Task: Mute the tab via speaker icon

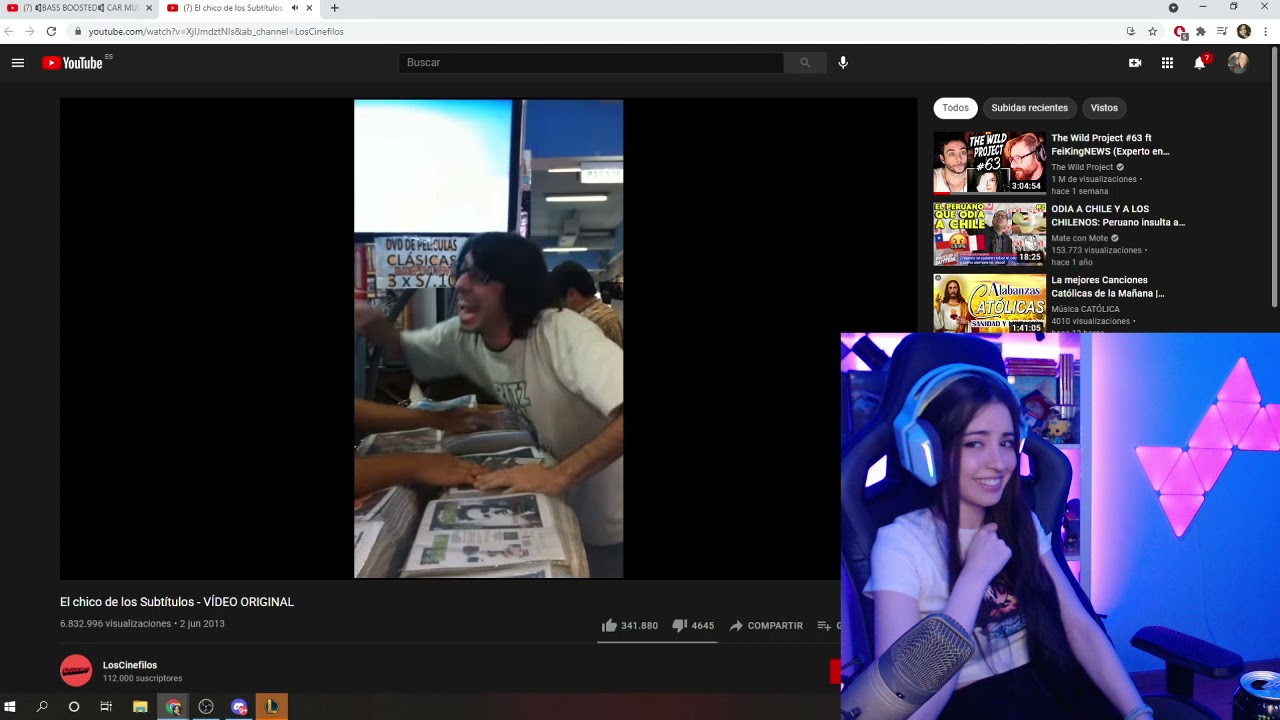Action: pos(295,8)
